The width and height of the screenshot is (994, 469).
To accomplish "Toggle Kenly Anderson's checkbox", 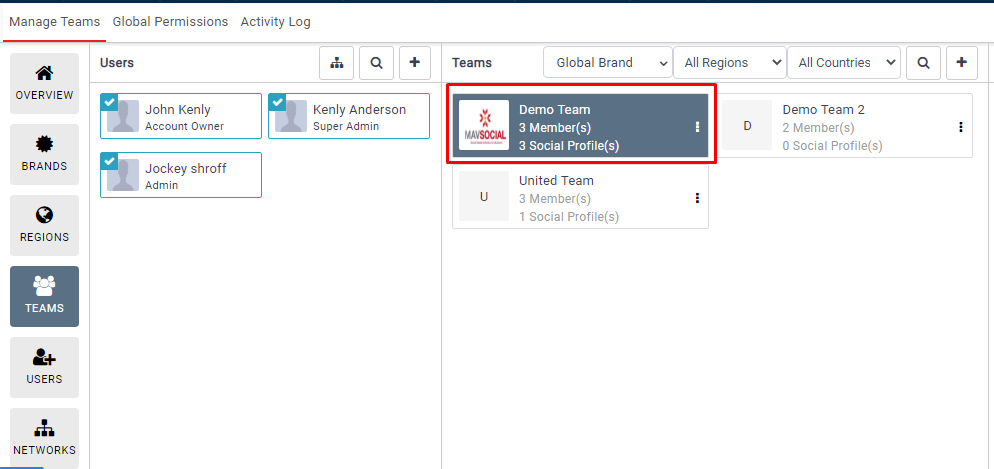I will (277, 101).
